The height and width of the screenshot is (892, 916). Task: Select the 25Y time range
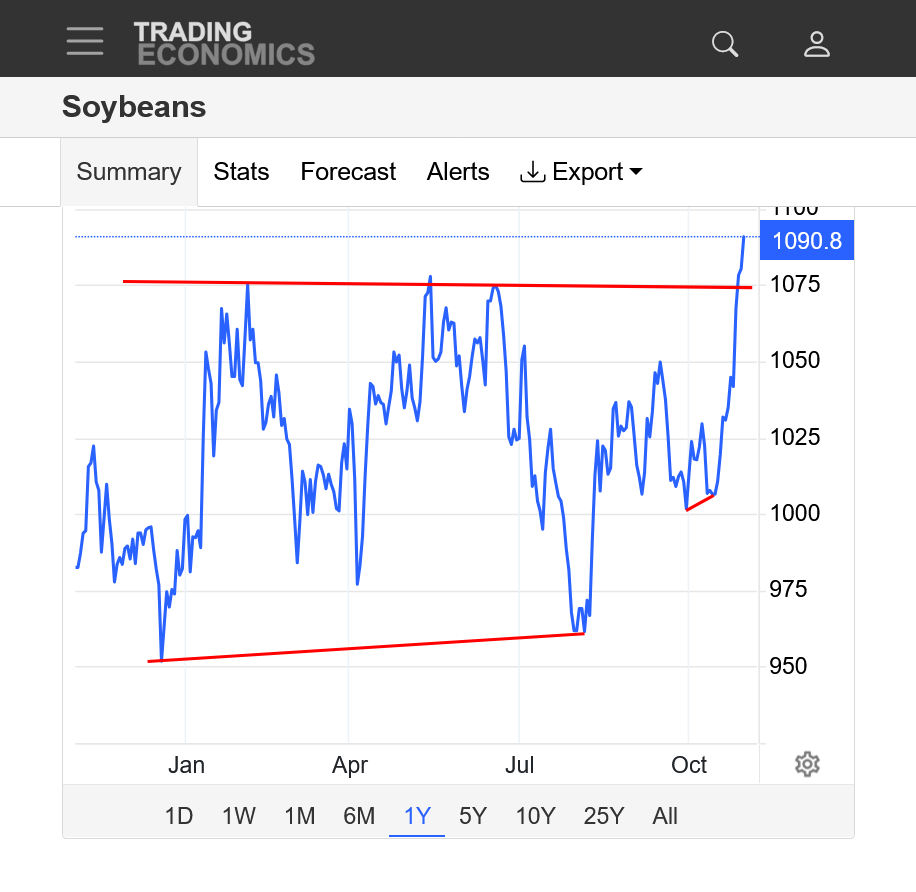[603, 816]
